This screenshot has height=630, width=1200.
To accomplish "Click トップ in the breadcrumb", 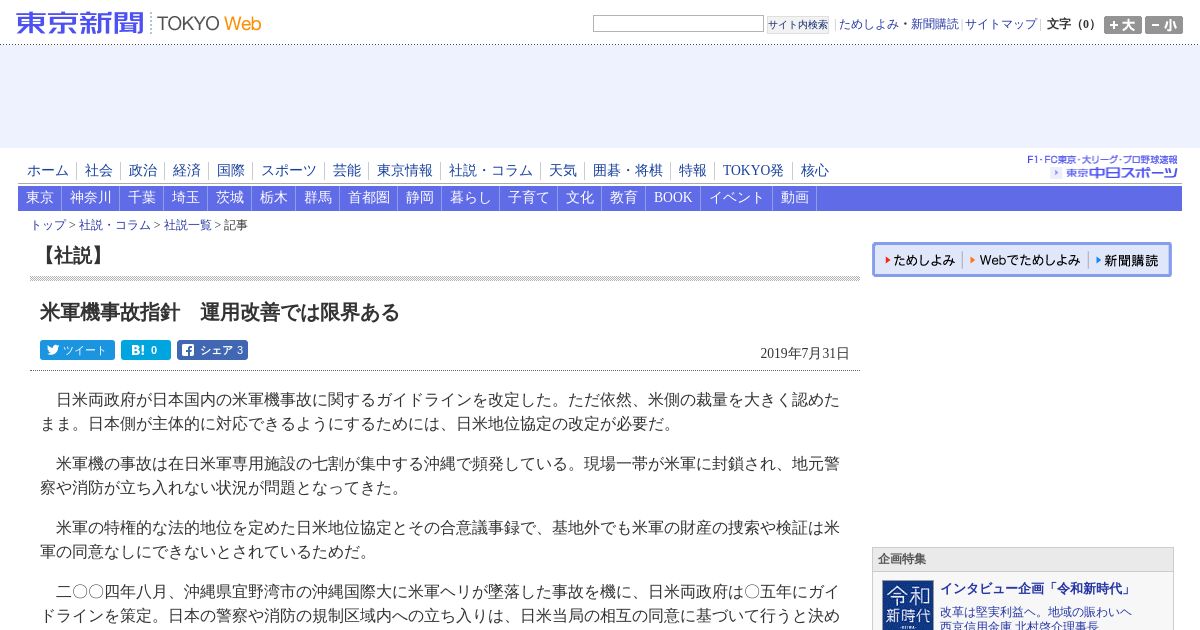I will [x=48, y=226].
